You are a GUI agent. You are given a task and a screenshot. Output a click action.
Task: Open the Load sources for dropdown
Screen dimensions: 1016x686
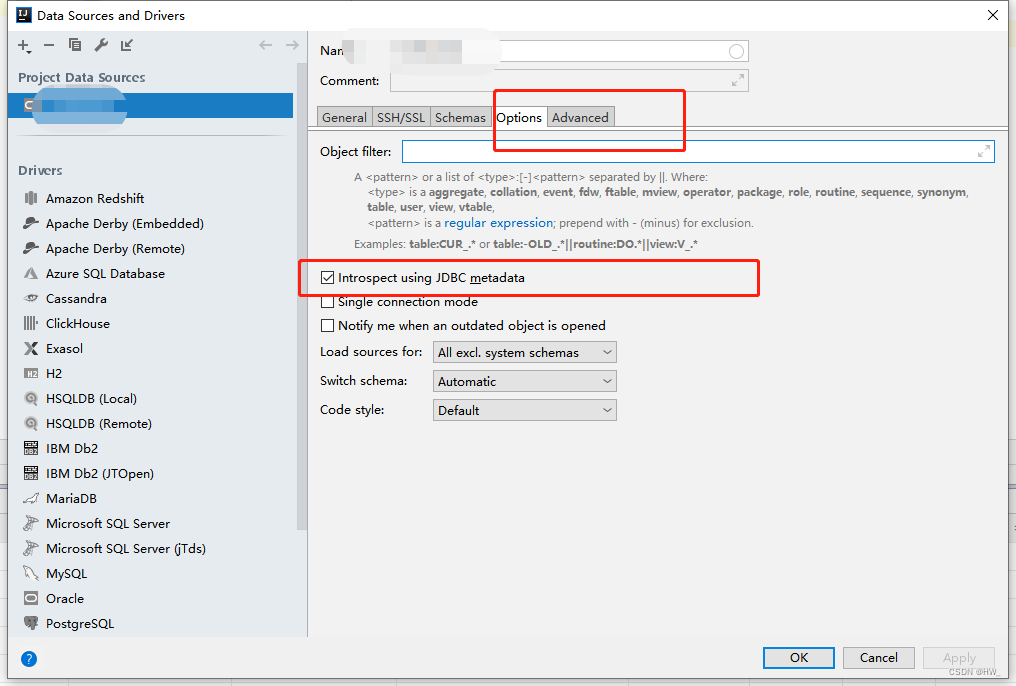525,352
